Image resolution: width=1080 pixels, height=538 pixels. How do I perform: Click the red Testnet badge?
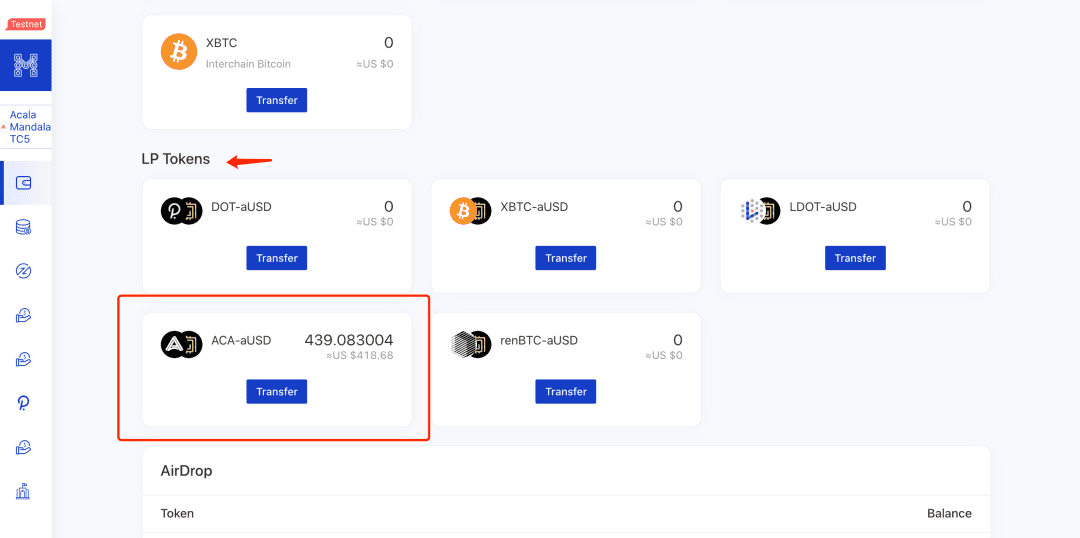coord(26,24)
